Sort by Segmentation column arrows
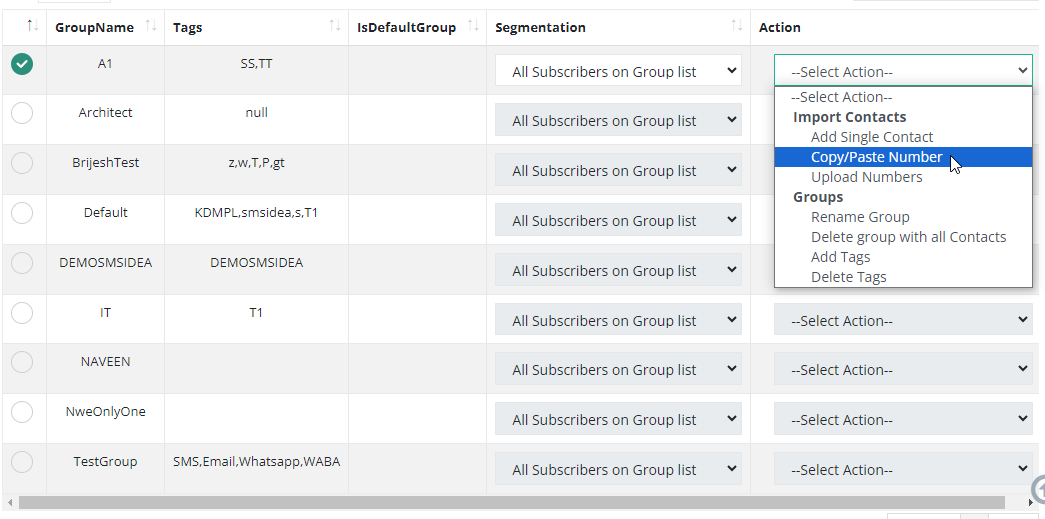Viewport: 1045px width, 519px height. [737, 26]
